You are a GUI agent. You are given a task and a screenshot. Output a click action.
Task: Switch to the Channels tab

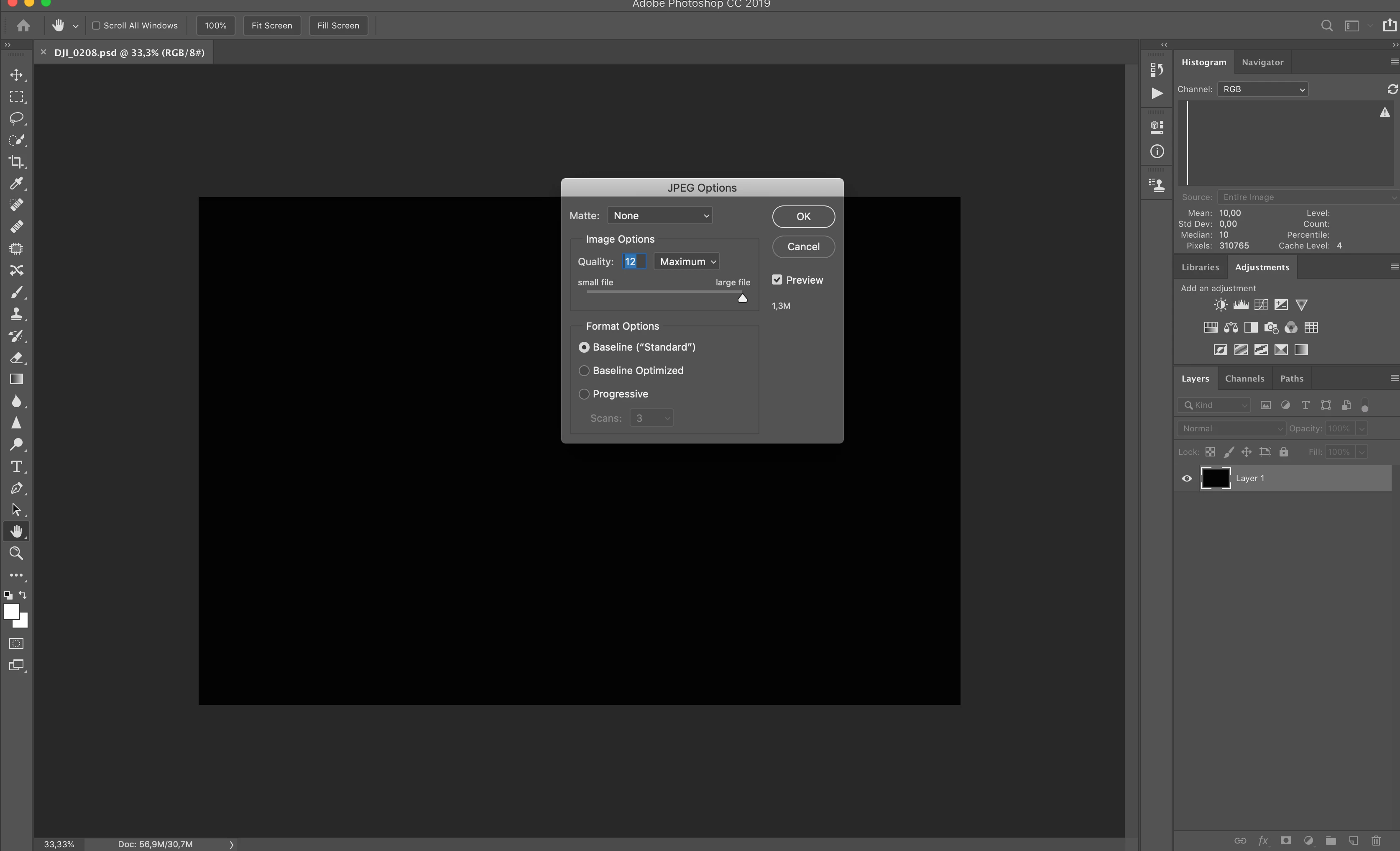[1244, 379]
